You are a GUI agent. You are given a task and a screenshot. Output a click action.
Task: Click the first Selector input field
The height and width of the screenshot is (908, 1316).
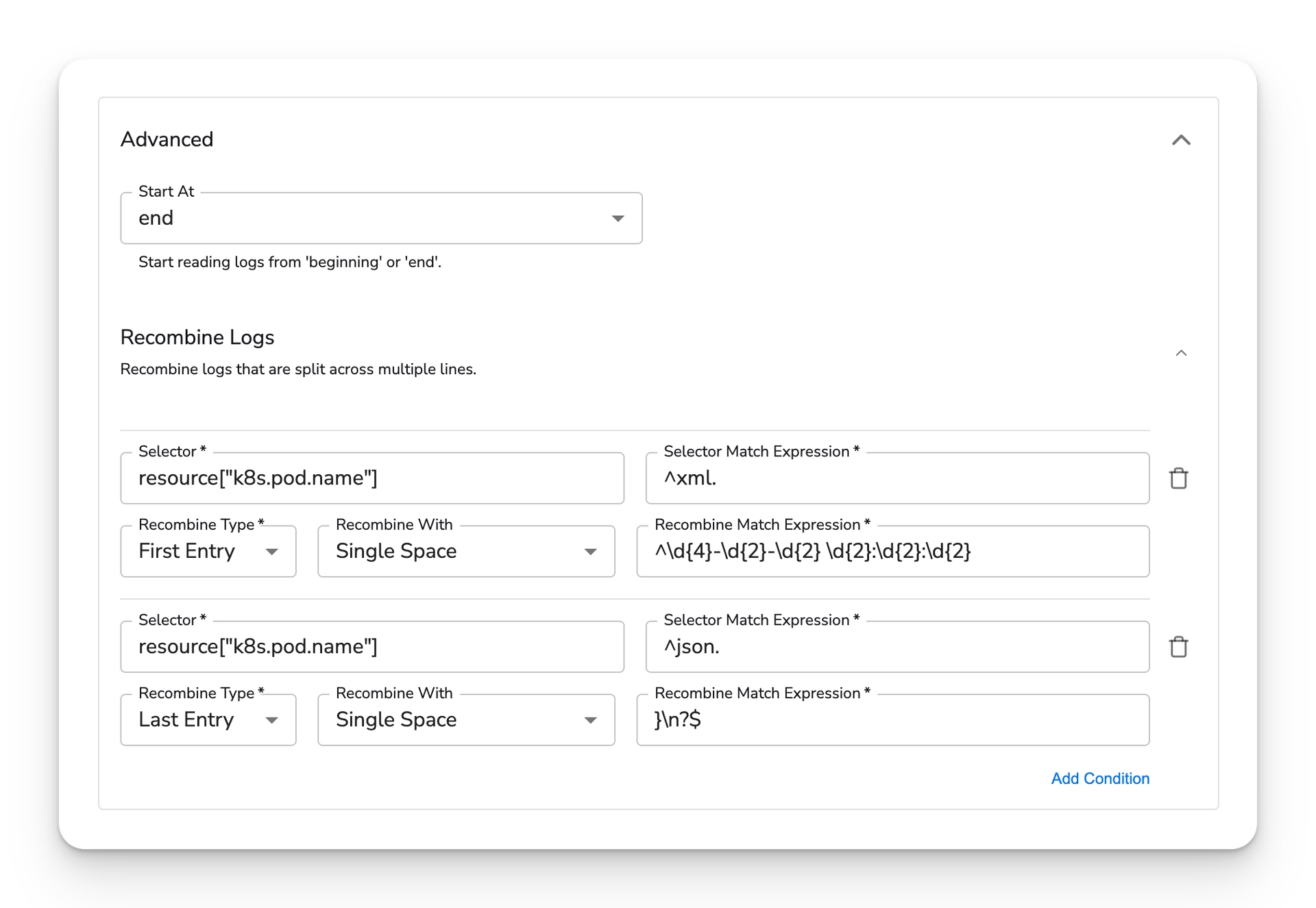pyautogui.click(x=371, y=478)
